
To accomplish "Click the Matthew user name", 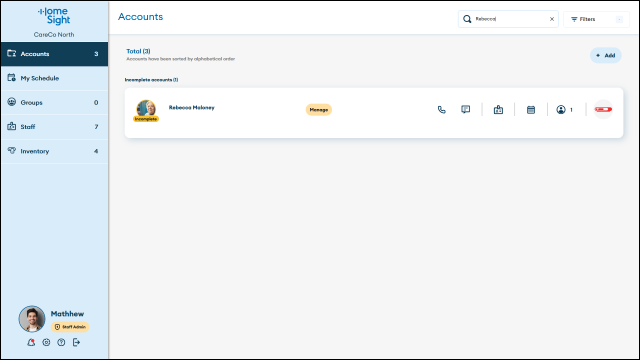I will [67, 314].
